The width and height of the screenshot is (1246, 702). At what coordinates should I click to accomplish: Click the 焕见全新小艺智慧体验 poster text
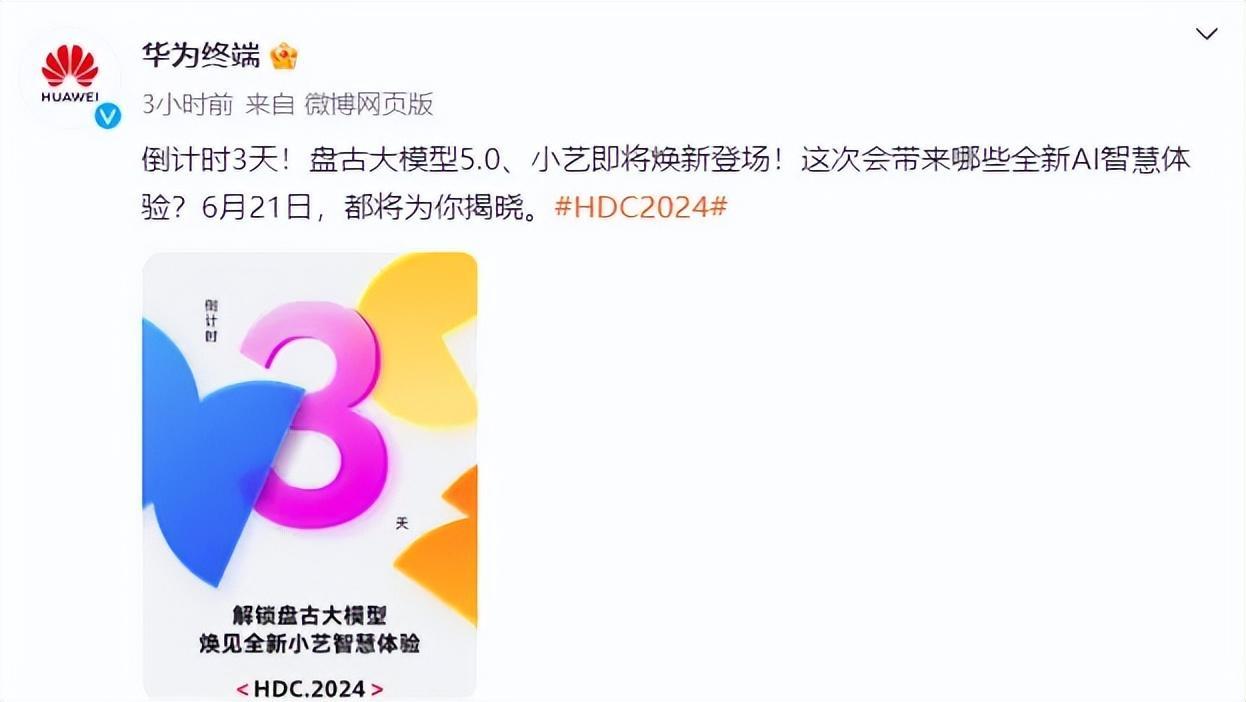click(x=308, y=643)
